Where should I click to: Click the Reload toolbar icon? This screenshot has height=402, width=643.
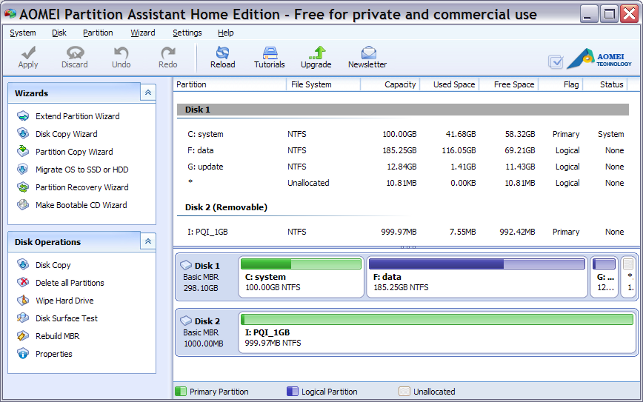coord(223,53)
